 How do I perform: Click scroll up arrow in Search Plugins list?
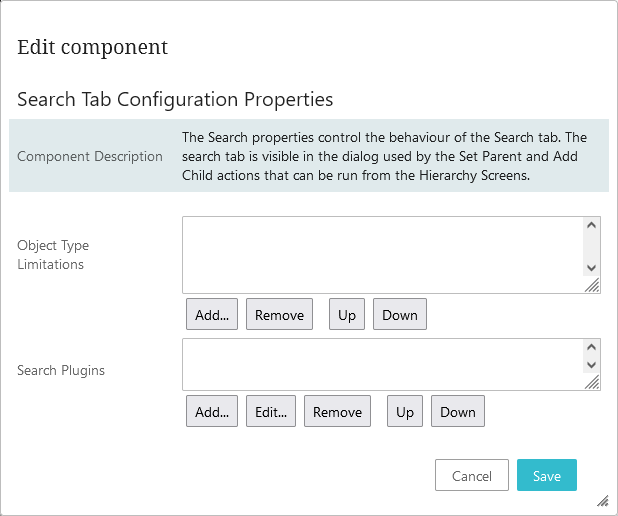(x=591, y=347)
